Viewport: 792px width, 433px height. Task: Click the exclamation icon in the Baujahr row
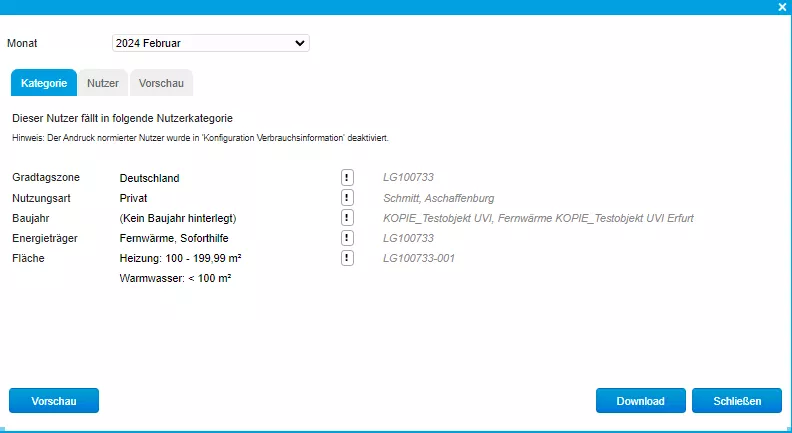pyautogui.click(x=347, y=218)
